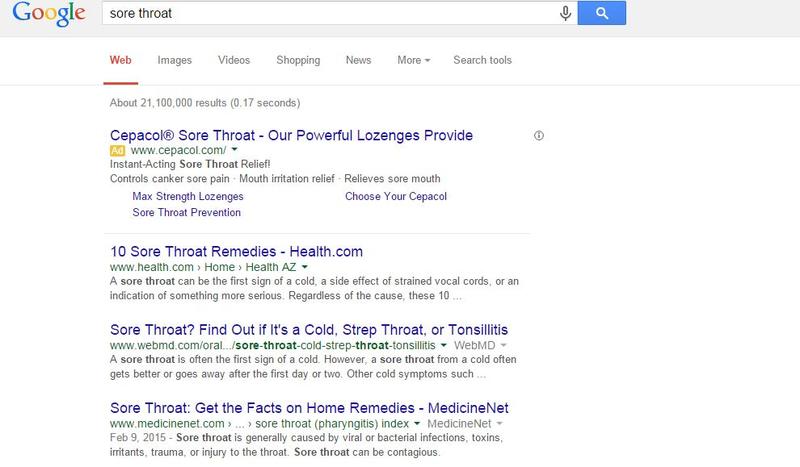Open the Shopping tab
This screenshot has width=800, height=467.
tap(298, 60)
